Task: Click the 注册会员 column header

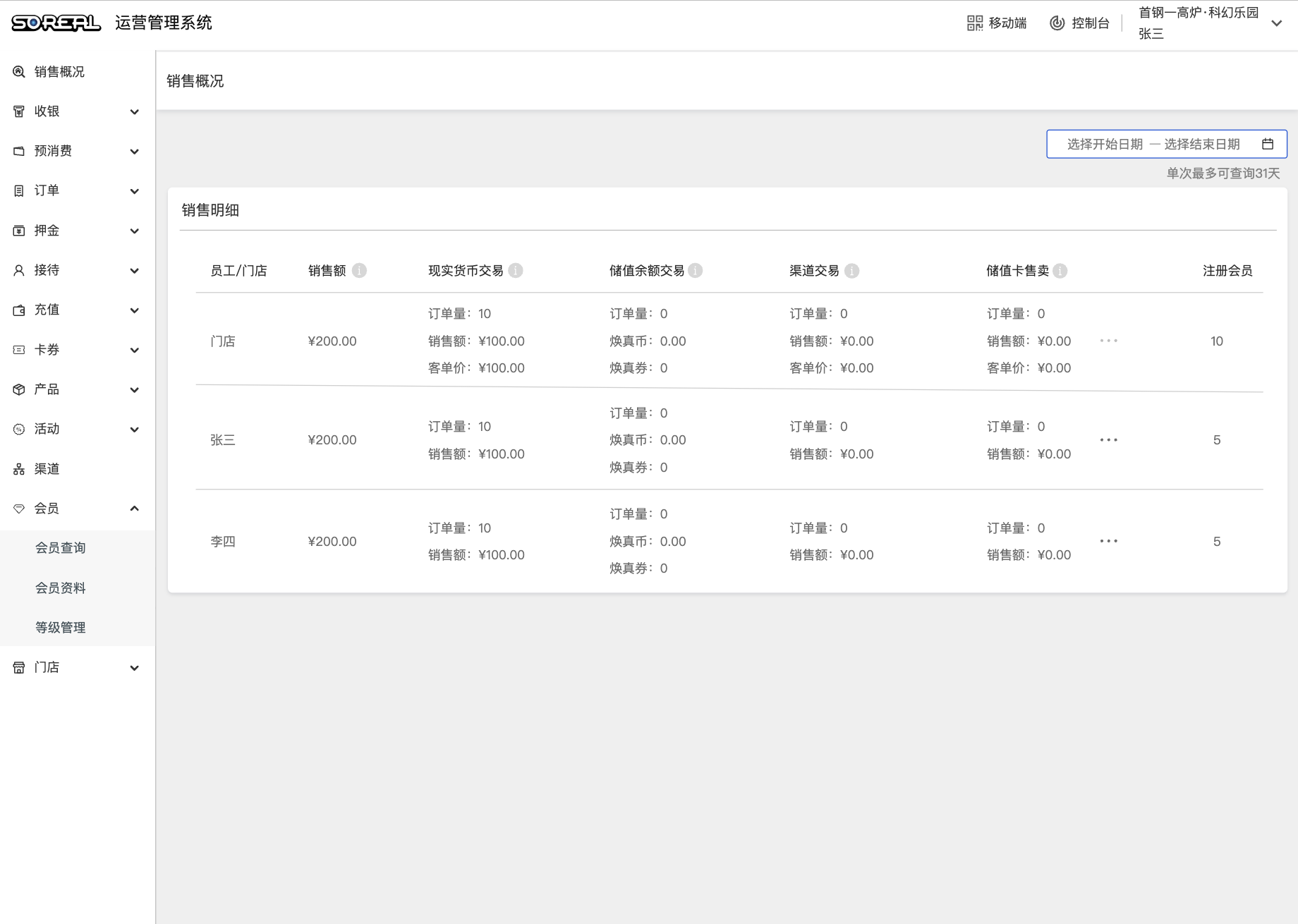Action: click(1227, 271)
